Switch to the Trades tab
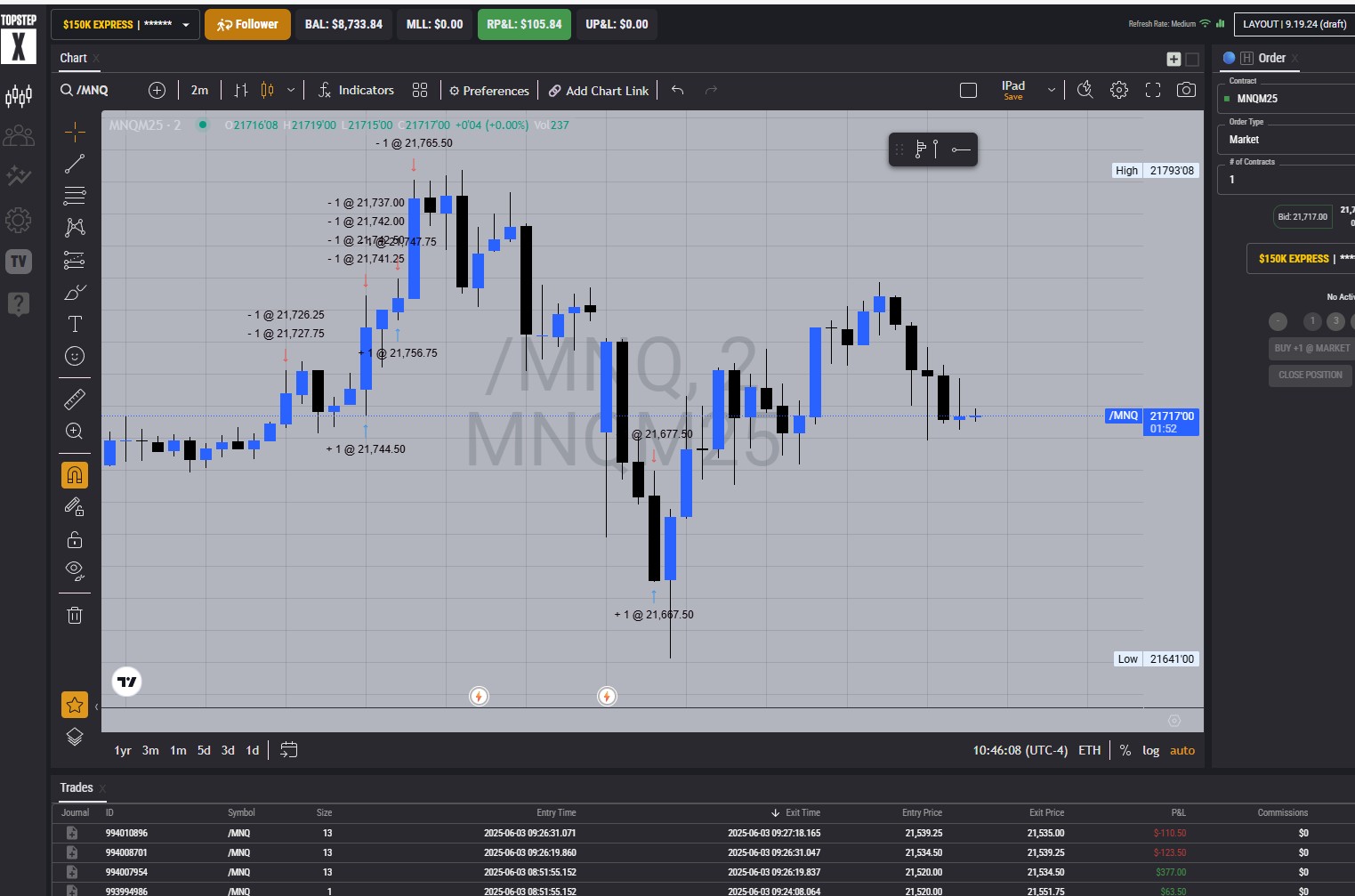The image size is (1355, 896). point(76,787)
